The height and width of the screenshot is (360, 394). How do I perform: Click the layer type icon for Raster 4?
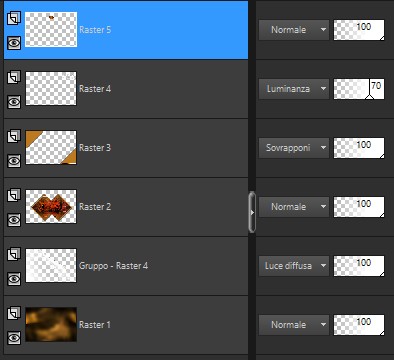14,77
